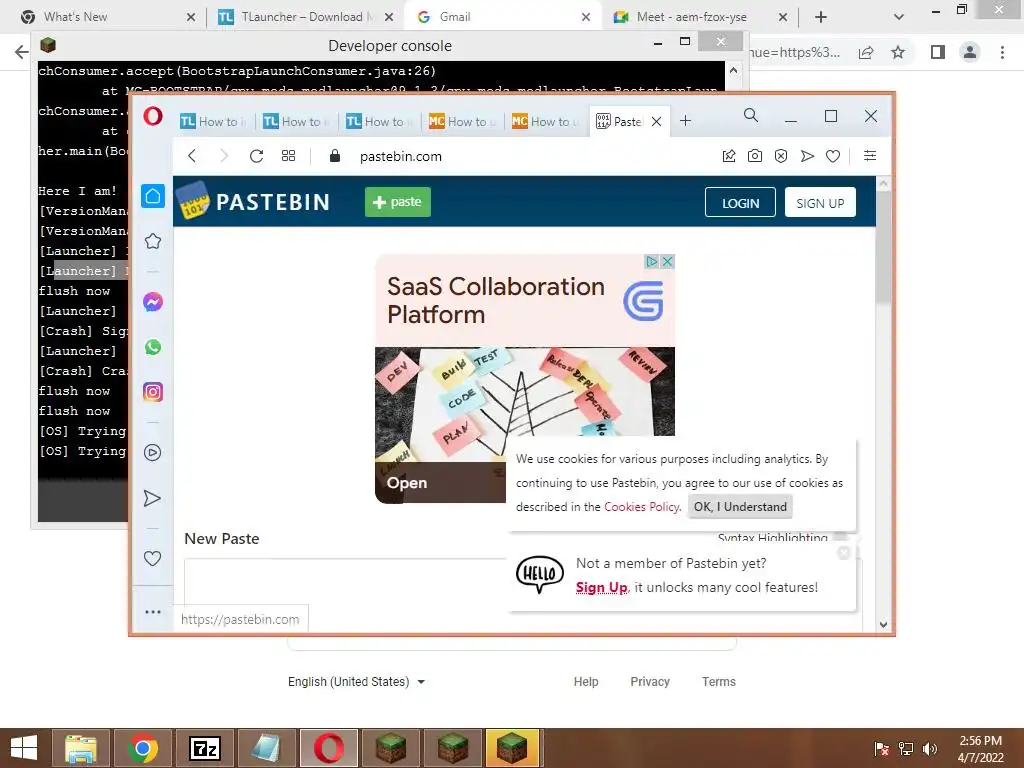The image size is (1024, 768).
Task: Click the Pastebin logo
Action: pos(253,201)
